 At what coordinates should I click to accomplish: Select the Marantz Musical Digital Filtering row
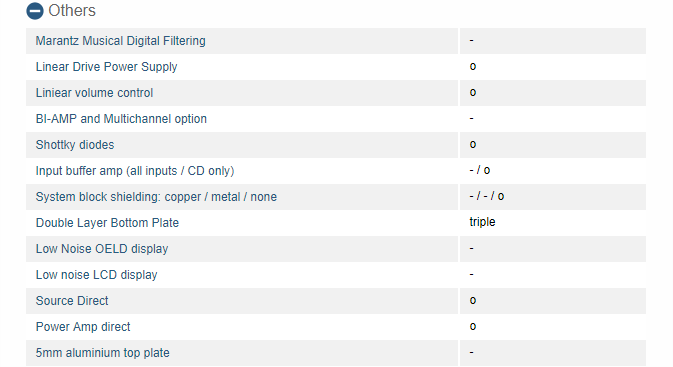336,41
